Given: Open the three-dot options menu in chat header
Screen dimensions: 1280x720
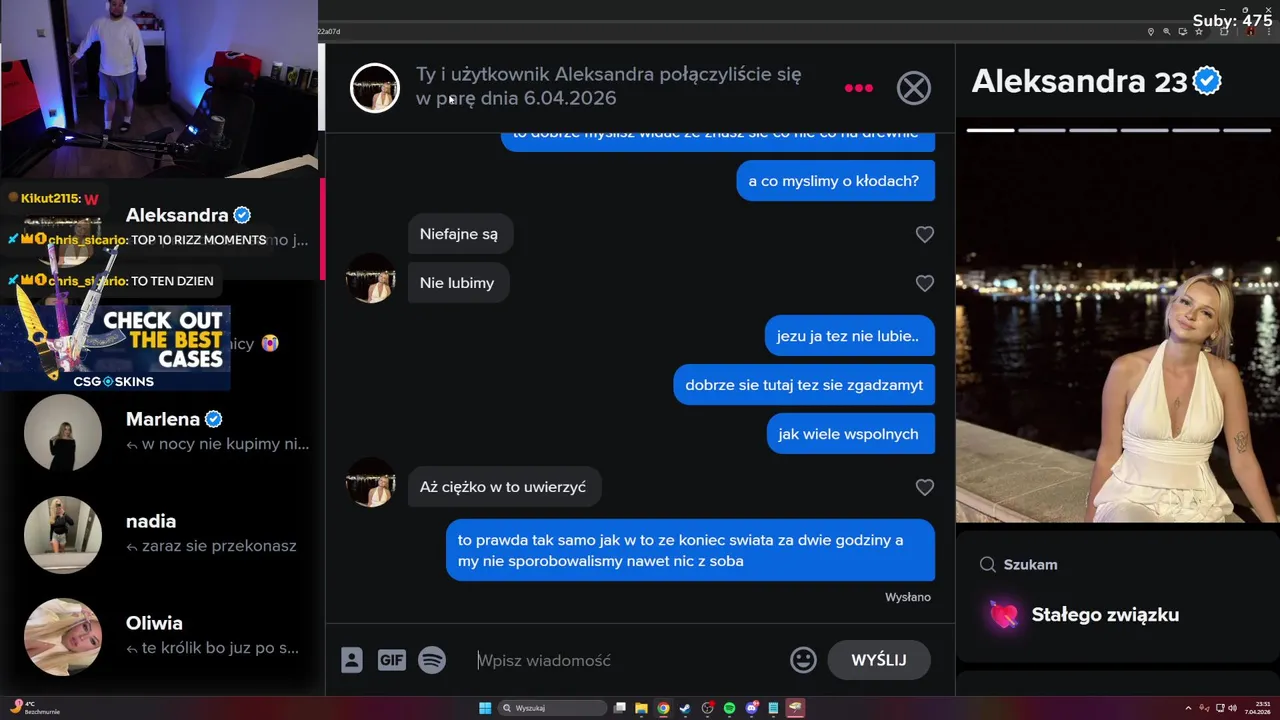Looking at the screenshot, I should click(858, 88).
